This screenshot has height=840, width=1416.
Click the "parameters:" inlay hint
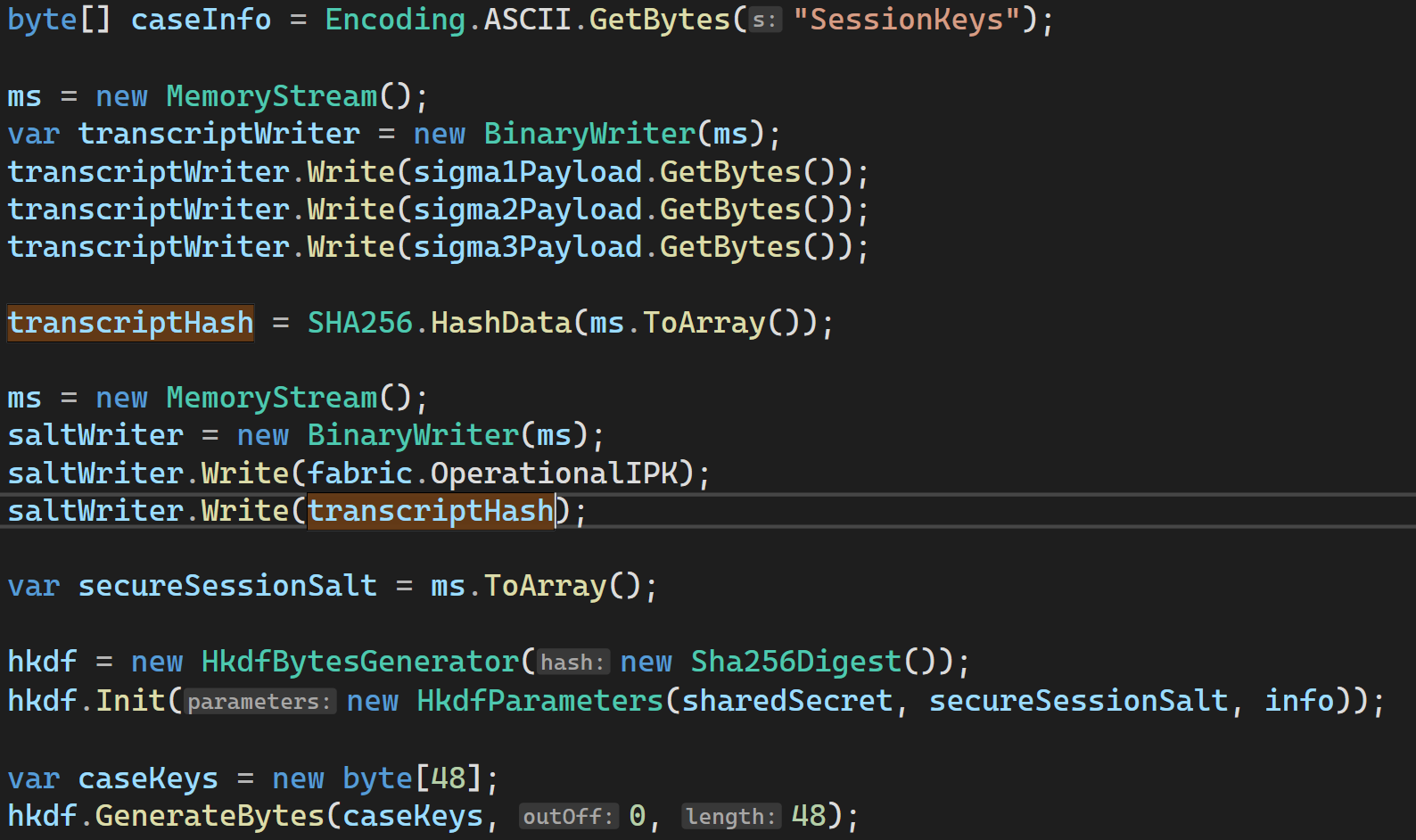coord(259,702)
